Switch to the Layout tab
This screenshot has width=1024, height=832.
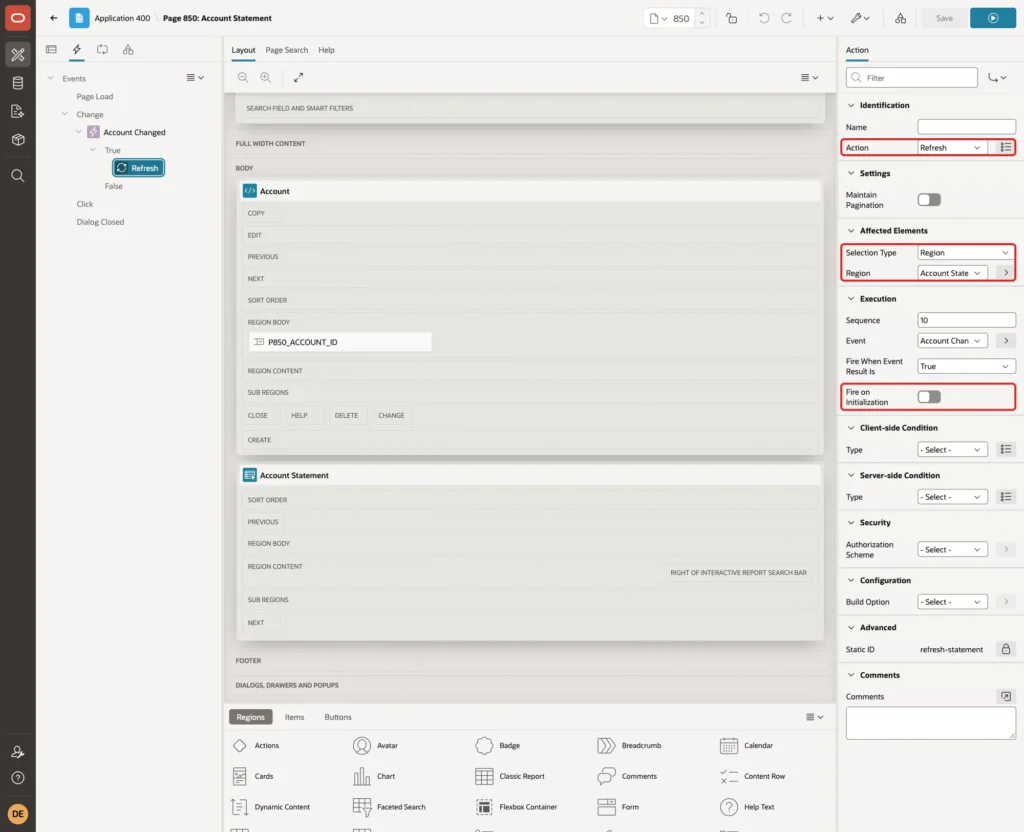pyautogui.click(x=243, y=50)
